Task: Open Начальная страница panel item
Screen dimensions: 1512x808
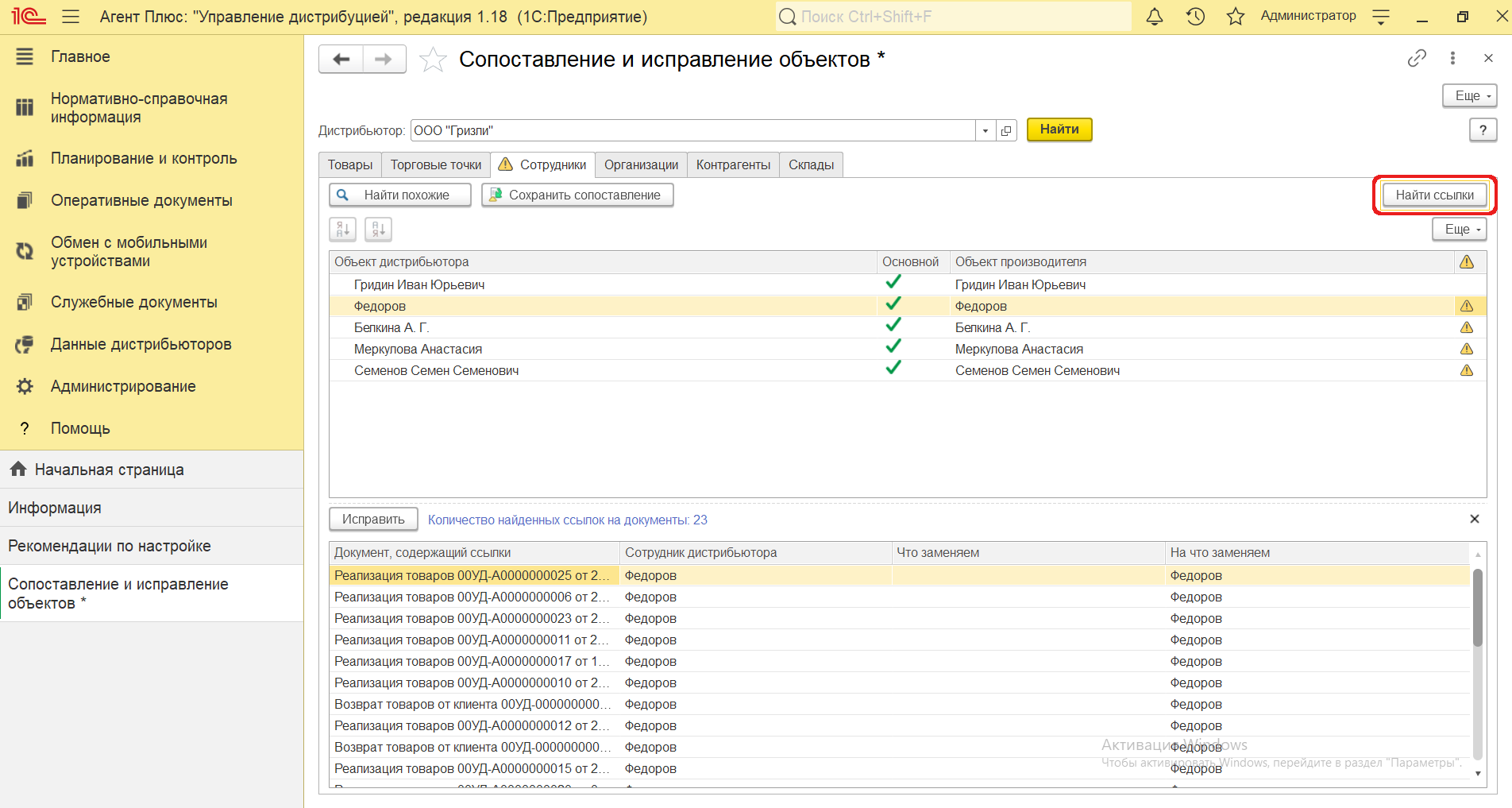Action: tap(152, 470)
